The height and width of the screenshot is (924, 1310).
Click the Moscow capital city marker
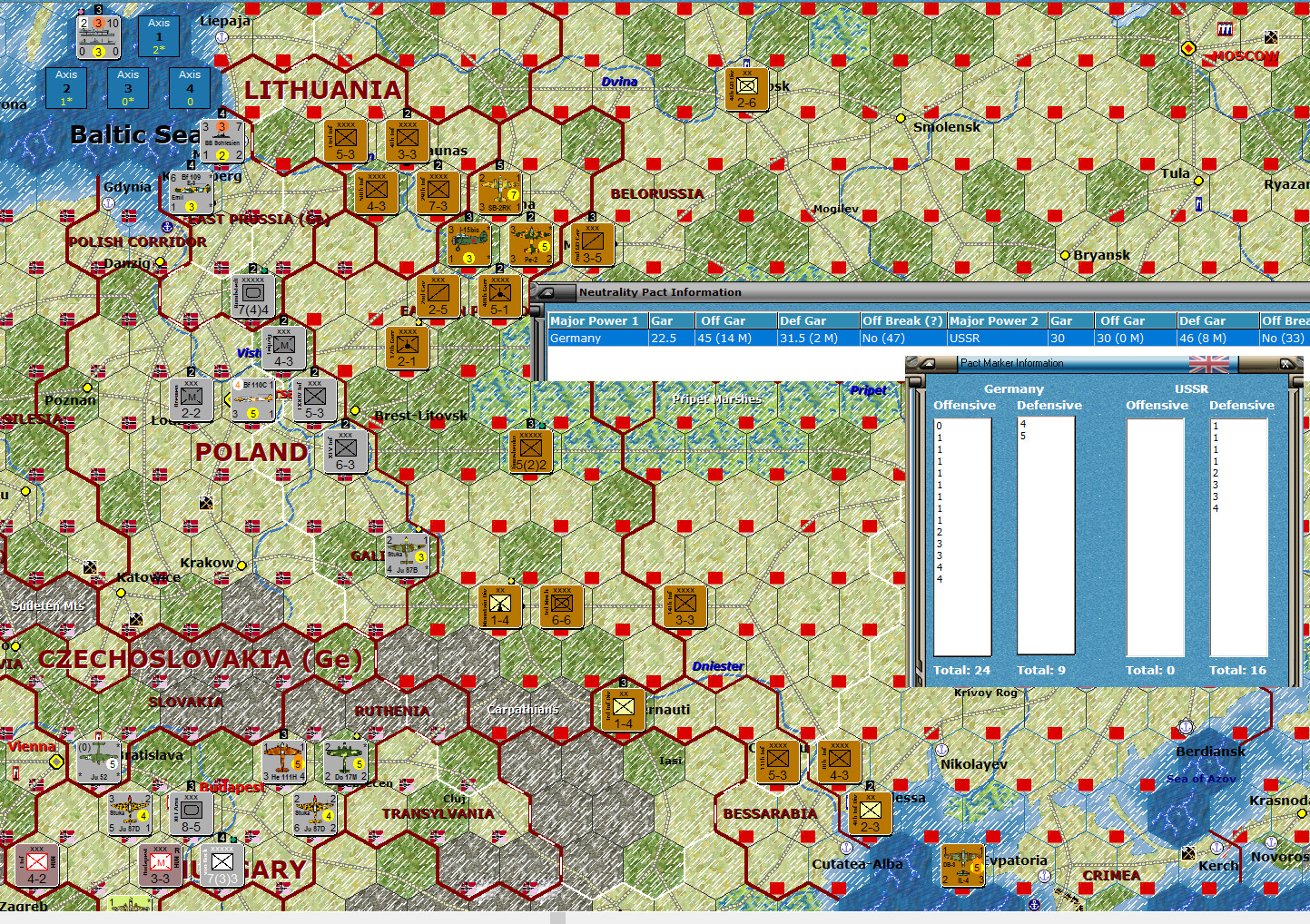1188,48
